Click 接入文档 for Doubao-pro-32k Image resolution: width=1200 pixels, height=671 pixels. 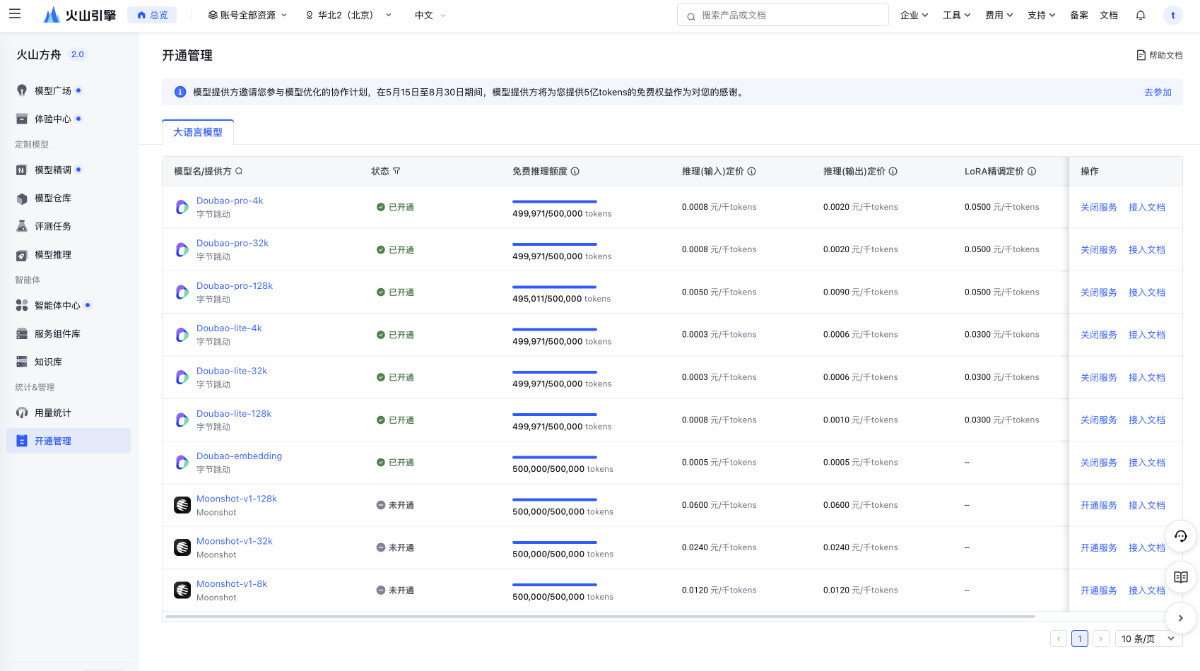coord(1147,250)
